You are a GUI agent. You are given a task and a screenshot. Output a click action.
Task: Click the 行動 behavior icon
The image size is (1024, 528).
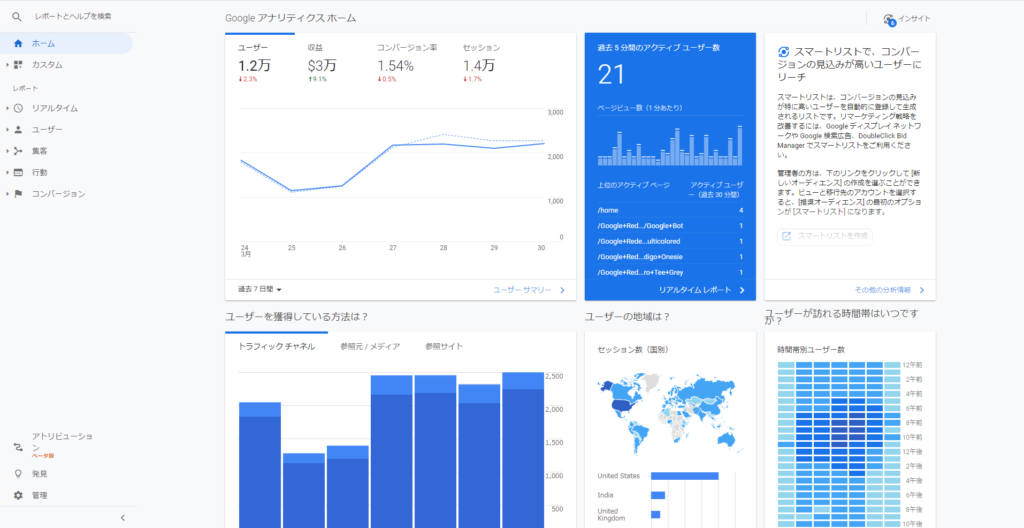click(x=18, y=173)
